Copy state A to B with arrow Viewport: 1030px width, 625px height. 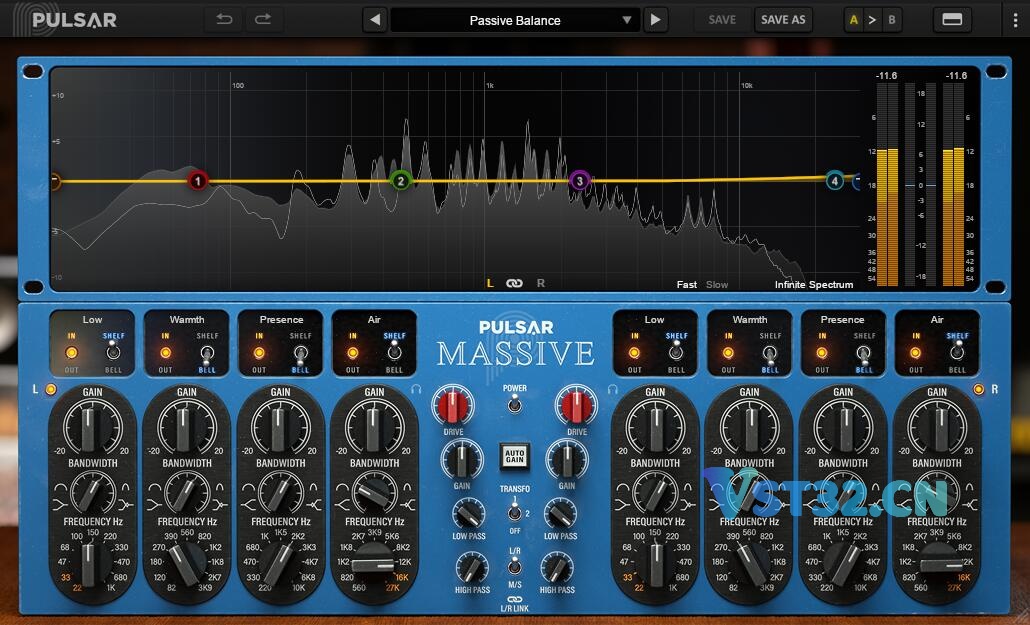(x=872, y=20)
